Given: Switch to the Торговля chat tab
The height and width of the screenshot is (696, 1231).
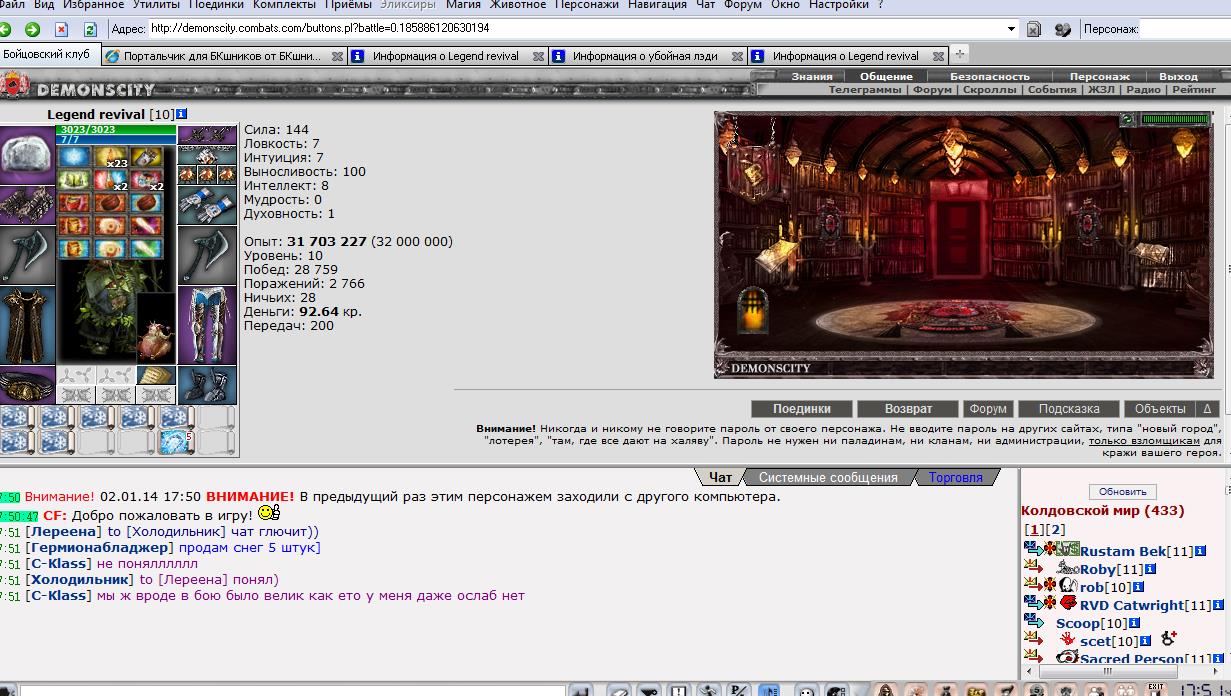Looking at the screenshot, I should (955, 477).
